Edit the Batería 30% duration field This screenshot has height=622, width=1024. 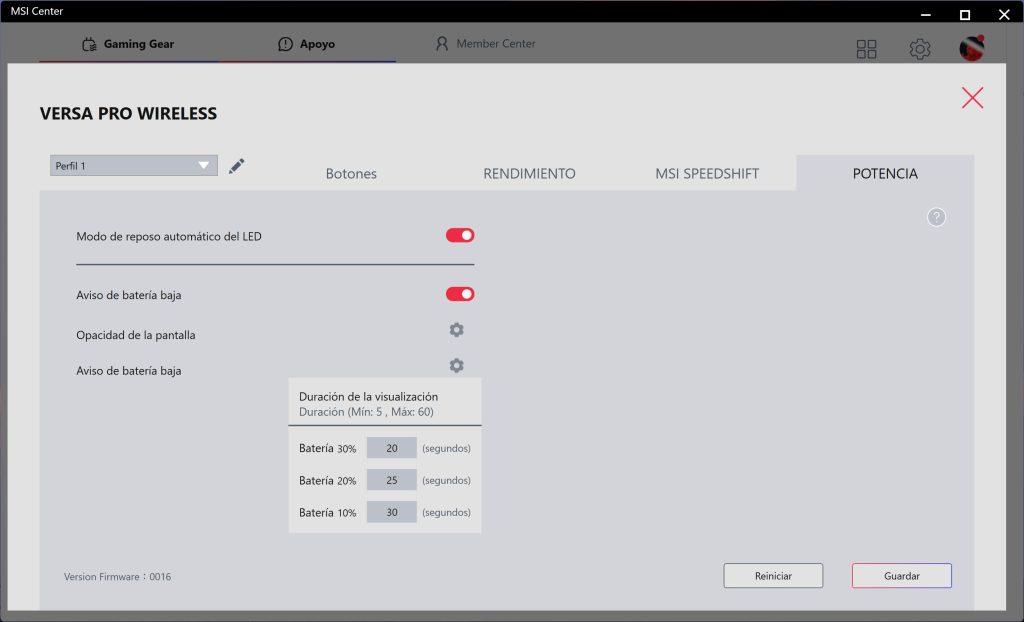click(x=392, y=448)
